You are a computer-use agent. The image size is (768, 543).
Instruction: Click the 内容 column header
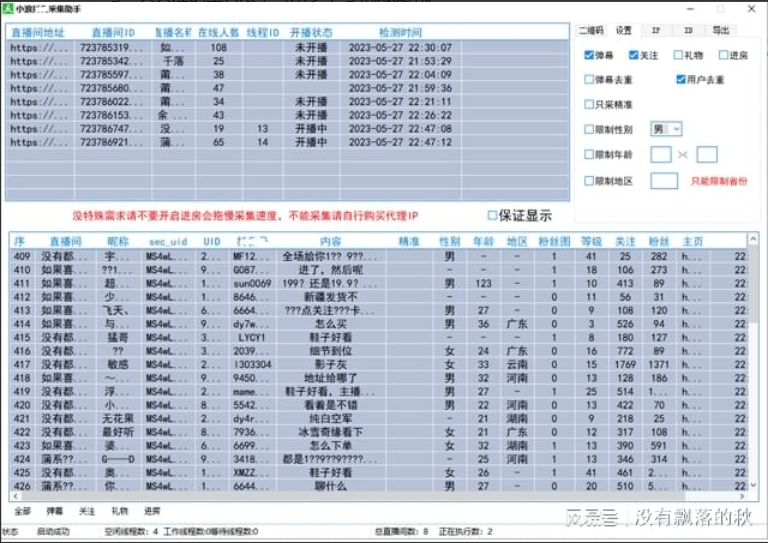331,241
